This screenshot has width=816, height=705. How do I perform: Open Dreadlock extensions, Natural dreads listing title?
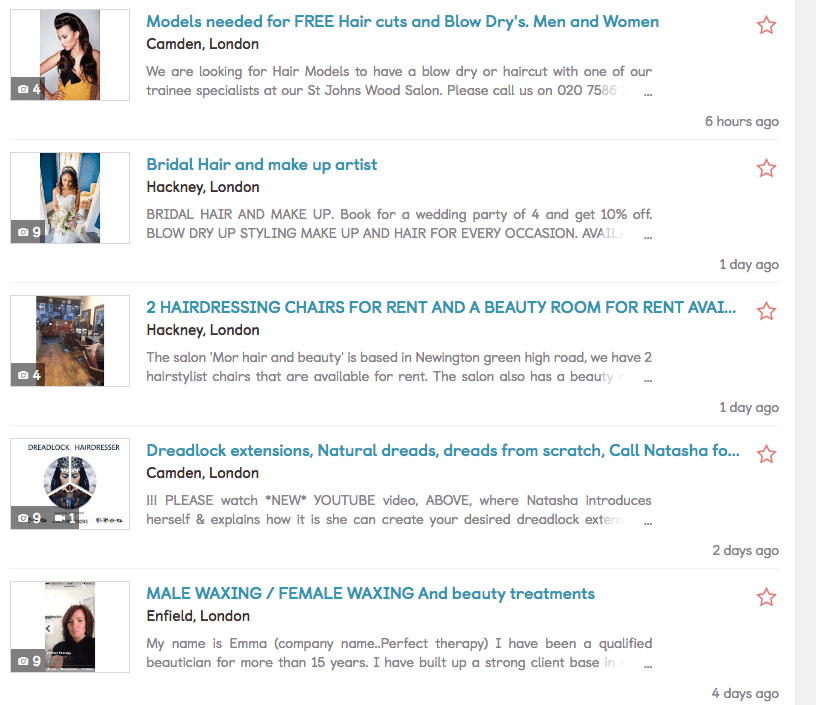tap(442, 451)
